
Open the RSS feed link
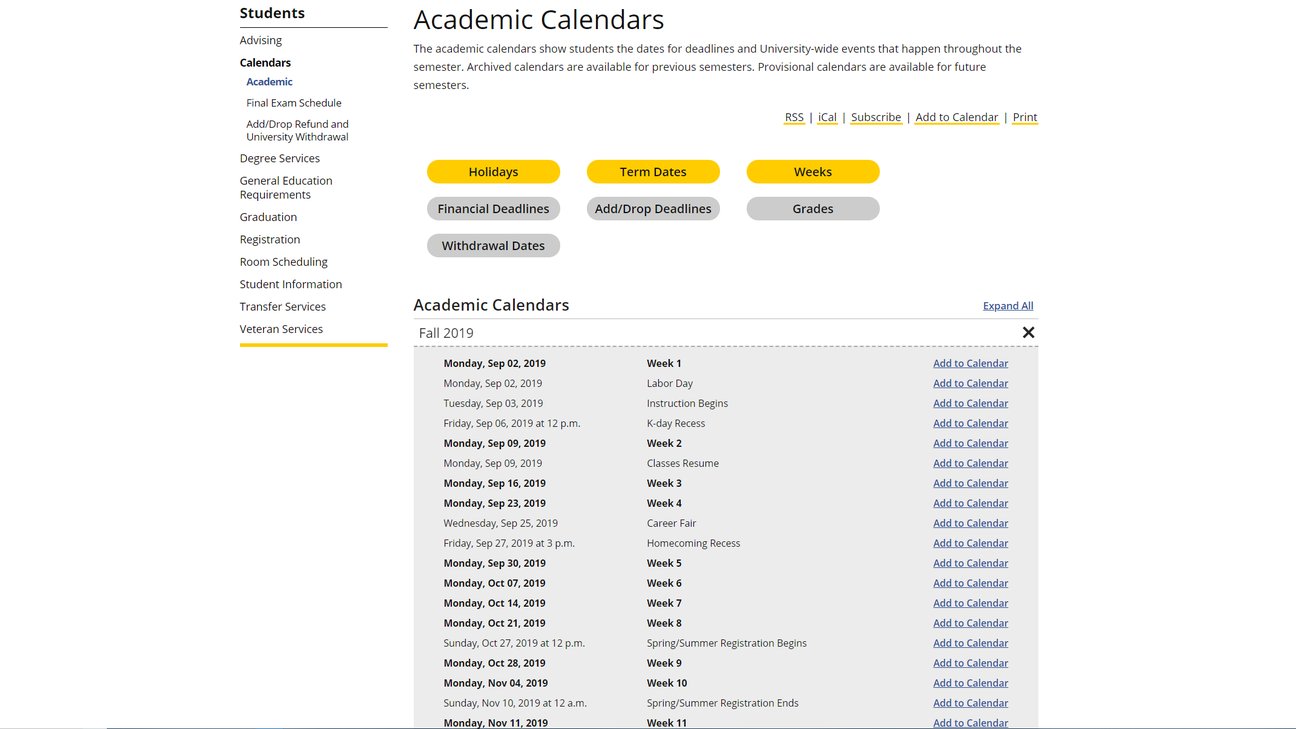coord(794,117)
